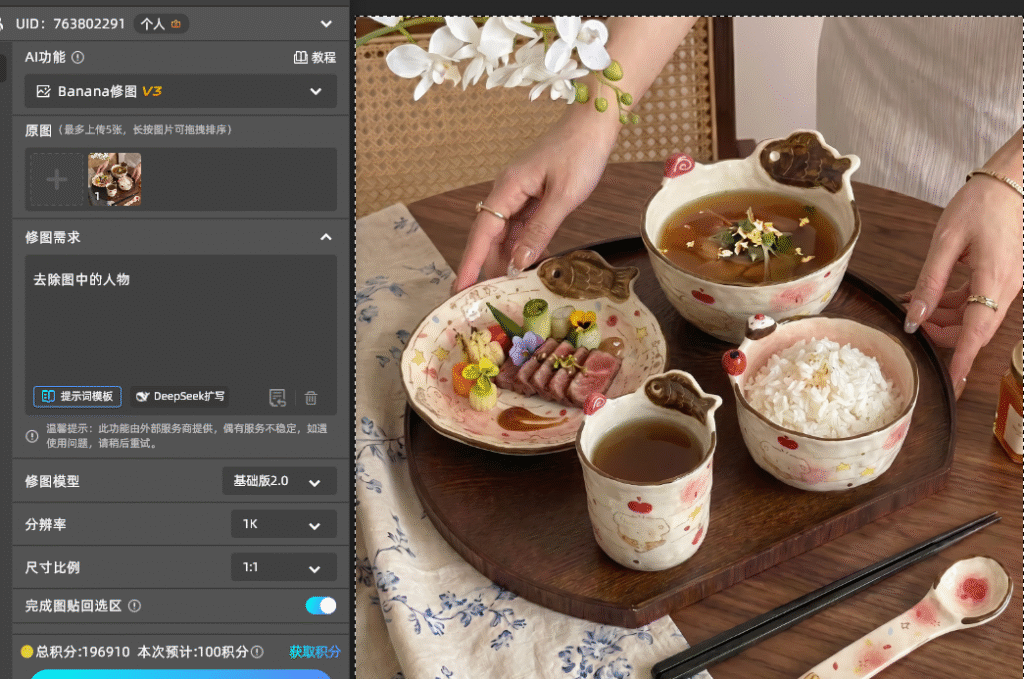This screenshot has width=1024, height=679.
Task: Expand the UID account chevron
Action: click(x=327, y=24)
